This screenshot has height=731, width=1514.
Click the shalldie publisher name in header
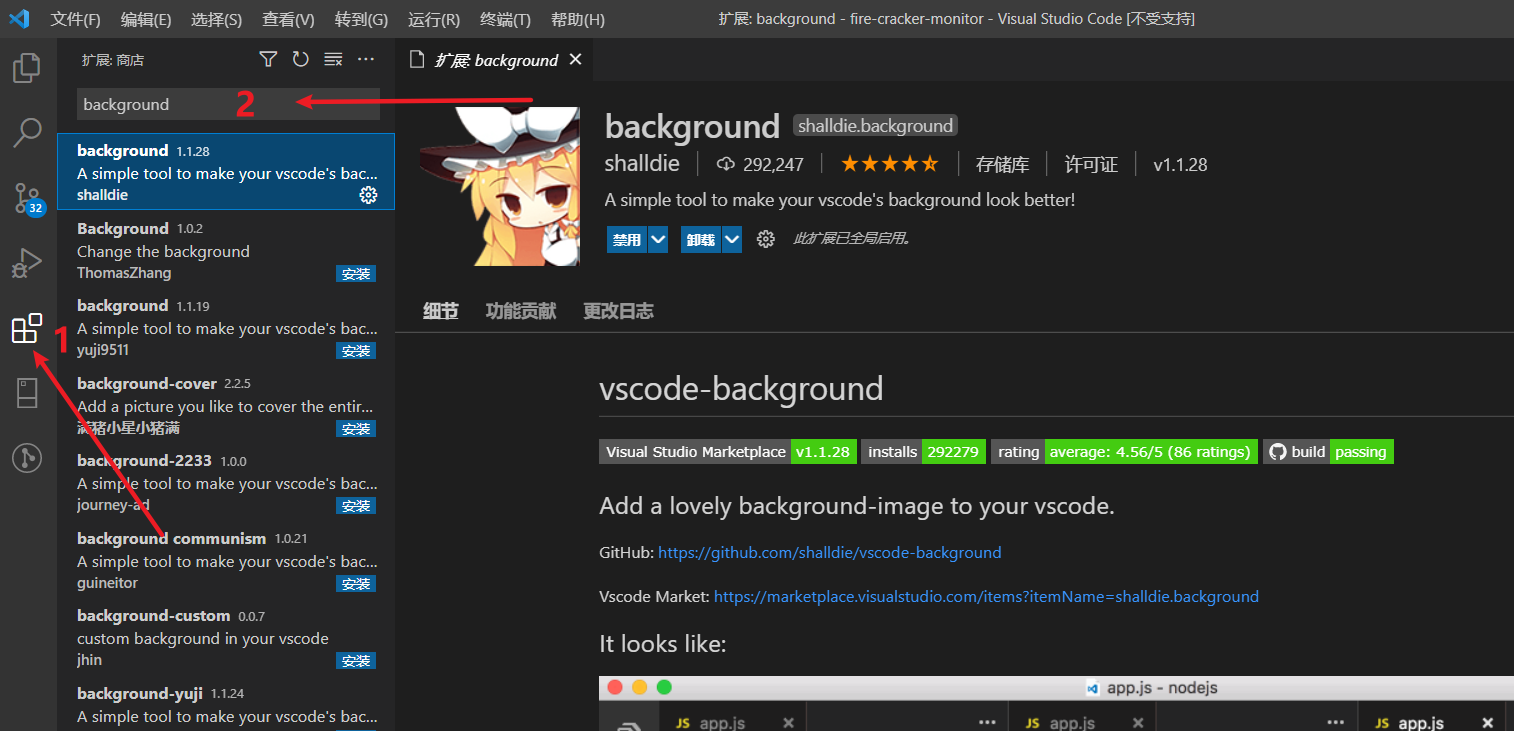pyautogui.click(x=642, y=164)
